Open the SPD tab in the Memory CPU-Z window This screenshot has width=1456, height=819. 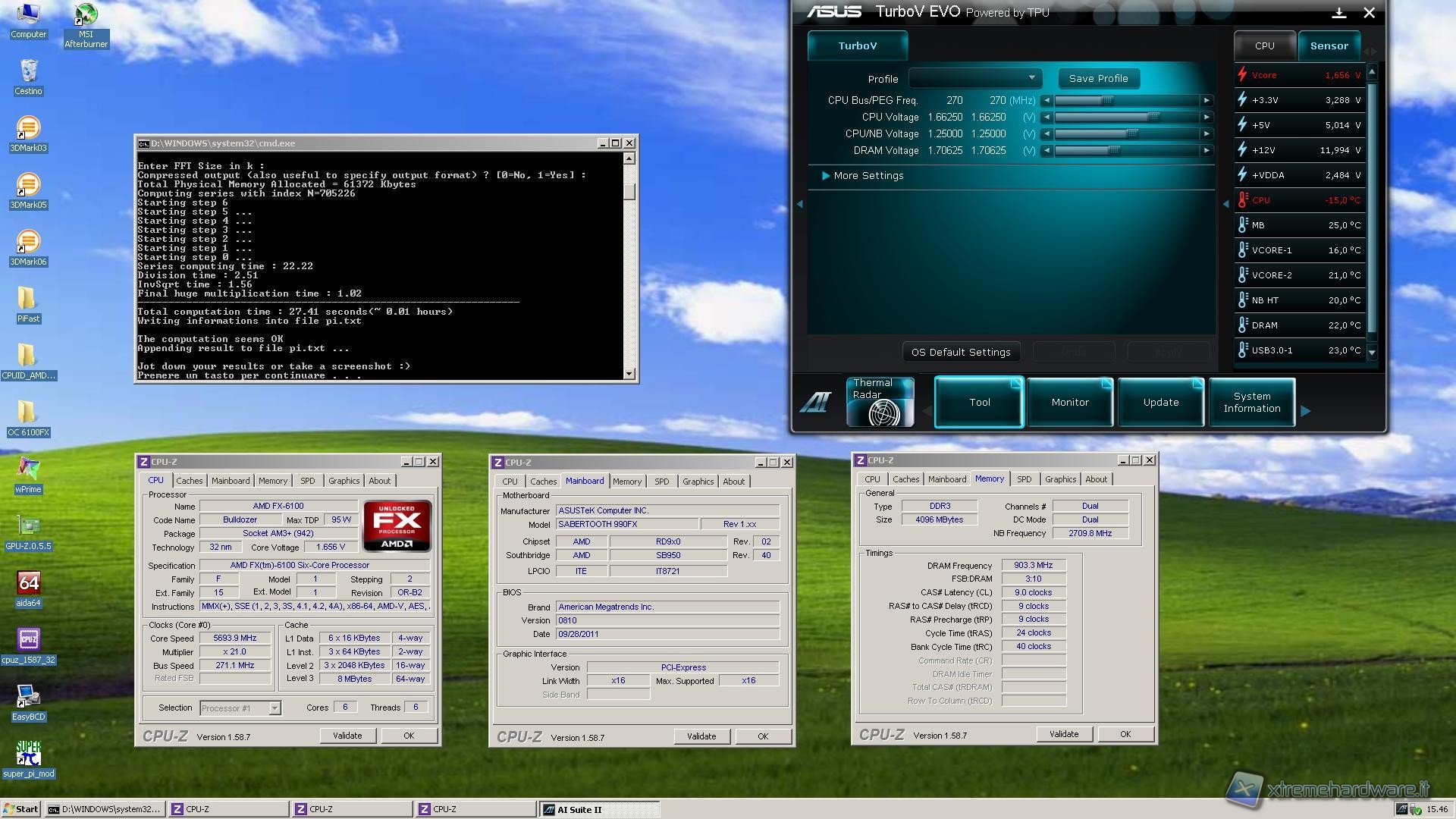click(1024, 479)
